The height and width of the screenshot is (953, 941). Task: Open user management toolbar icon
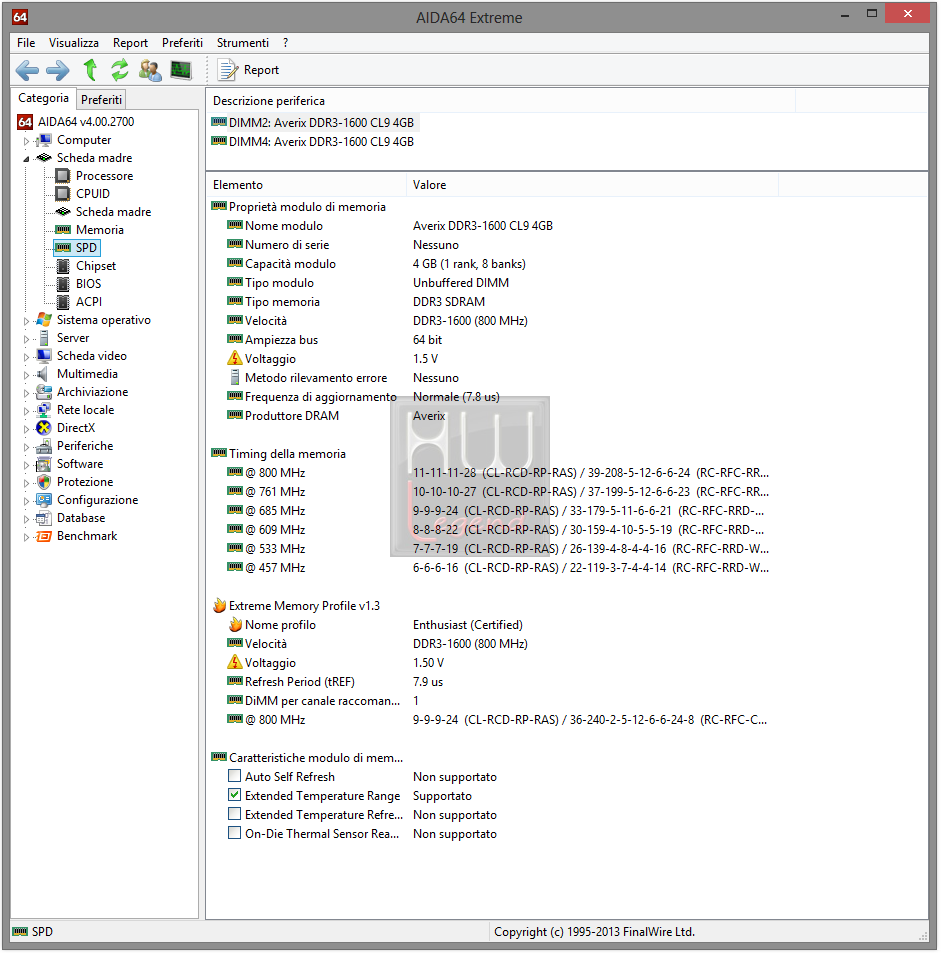click(150, 70)
